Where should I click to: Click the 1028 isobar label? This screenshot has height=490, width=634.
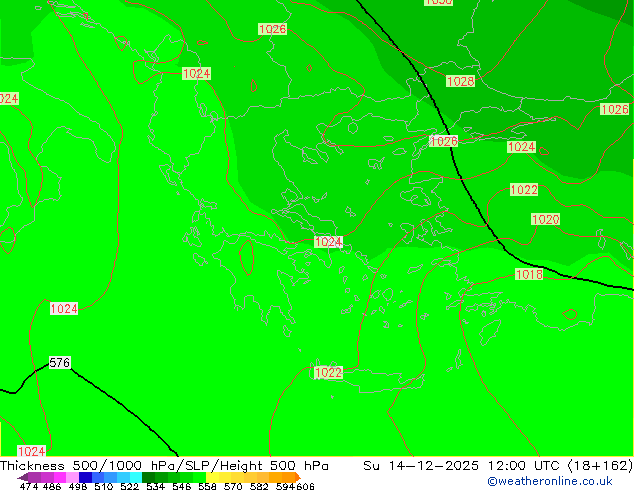(x=460, y=81)
